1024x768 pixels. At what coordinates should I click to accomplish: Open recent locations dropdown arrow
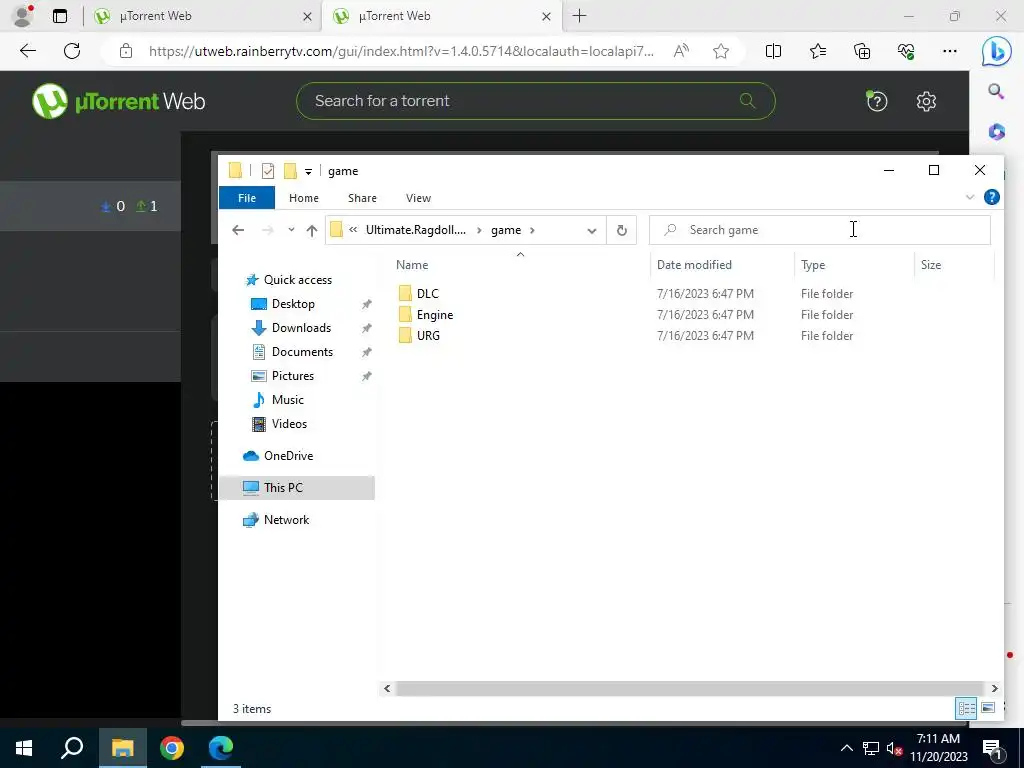point(291,230)
